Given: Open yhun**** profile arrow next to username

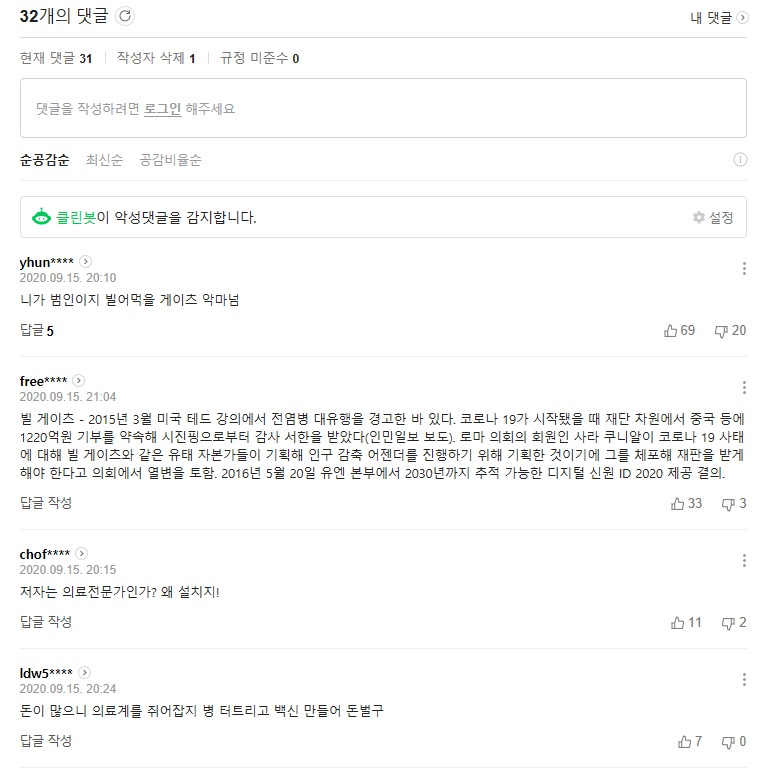Looking at the screenshot, I should tap(85, 262).
